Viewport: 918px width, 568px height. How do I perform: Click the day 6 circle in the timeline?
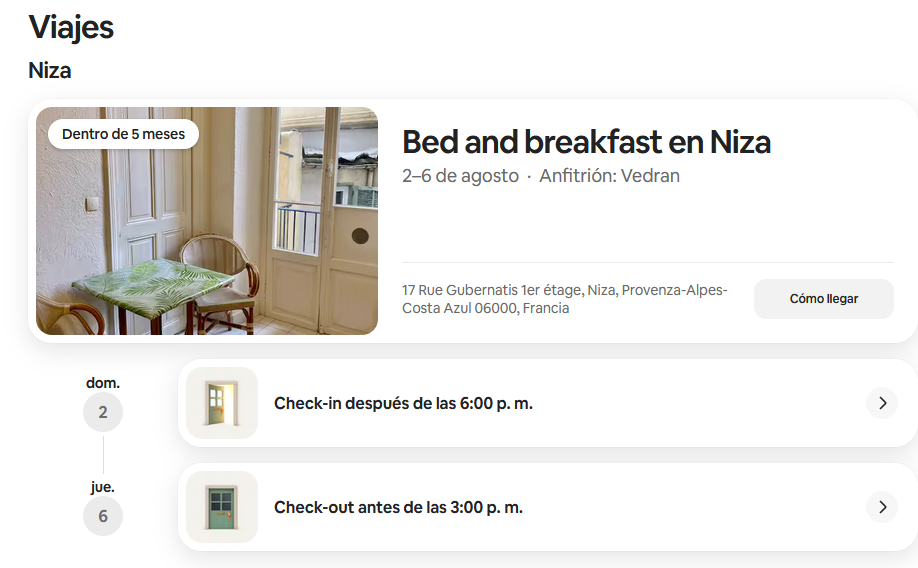tap(103, 516)
